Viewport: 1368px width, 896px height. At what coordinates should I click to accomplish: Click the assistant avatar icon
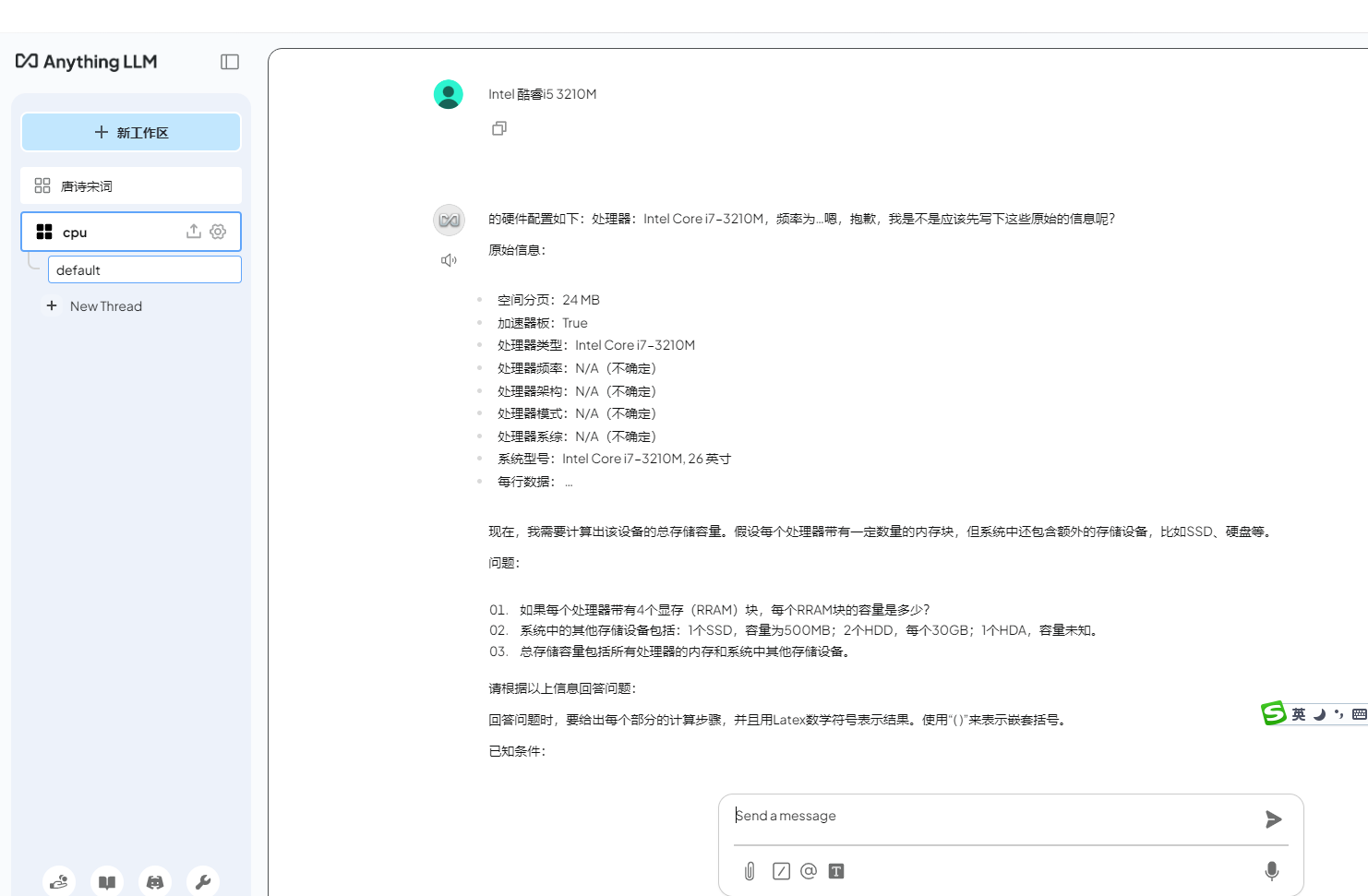coord(449,220)
